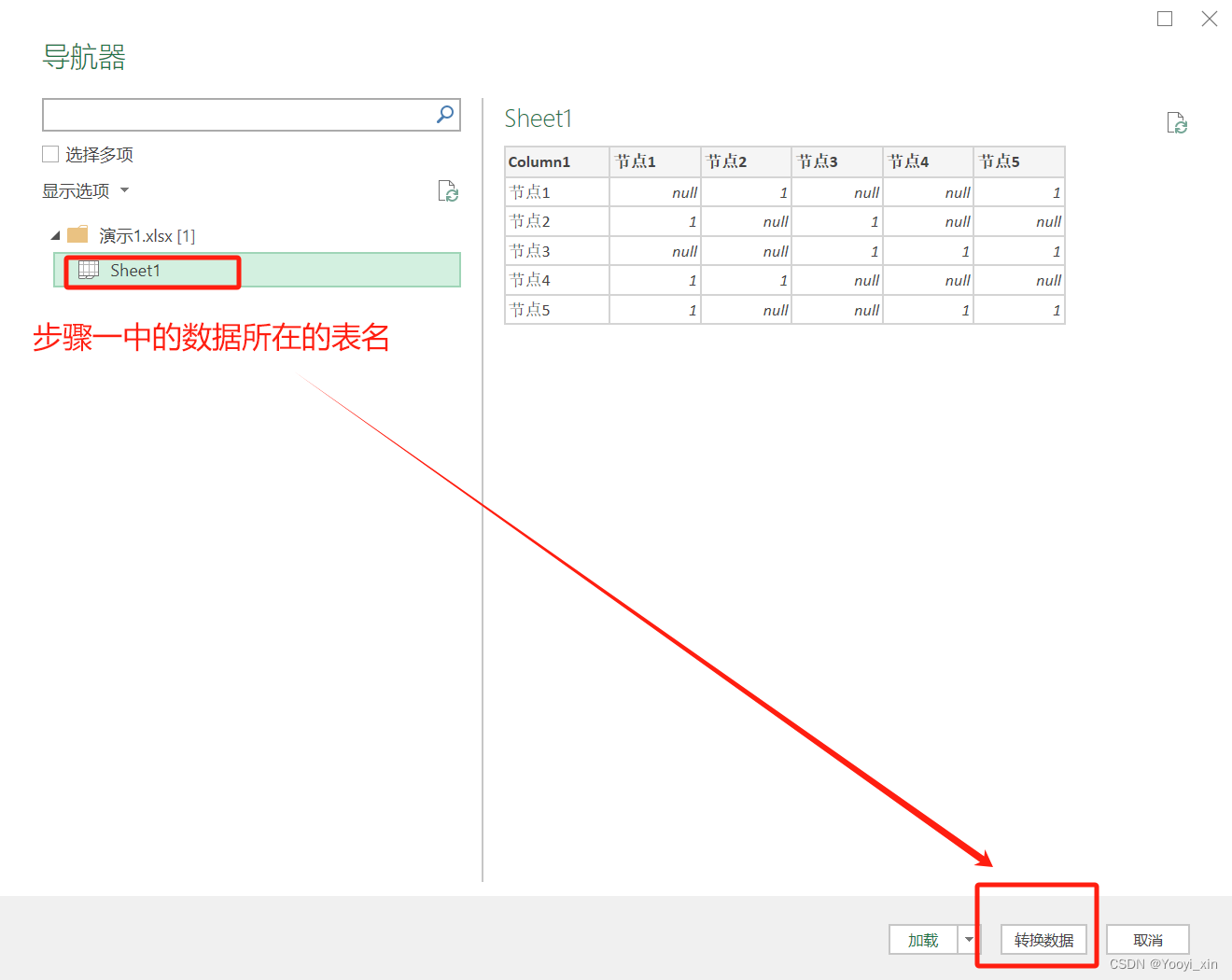Click the refresh icon in the left pane

448,191
